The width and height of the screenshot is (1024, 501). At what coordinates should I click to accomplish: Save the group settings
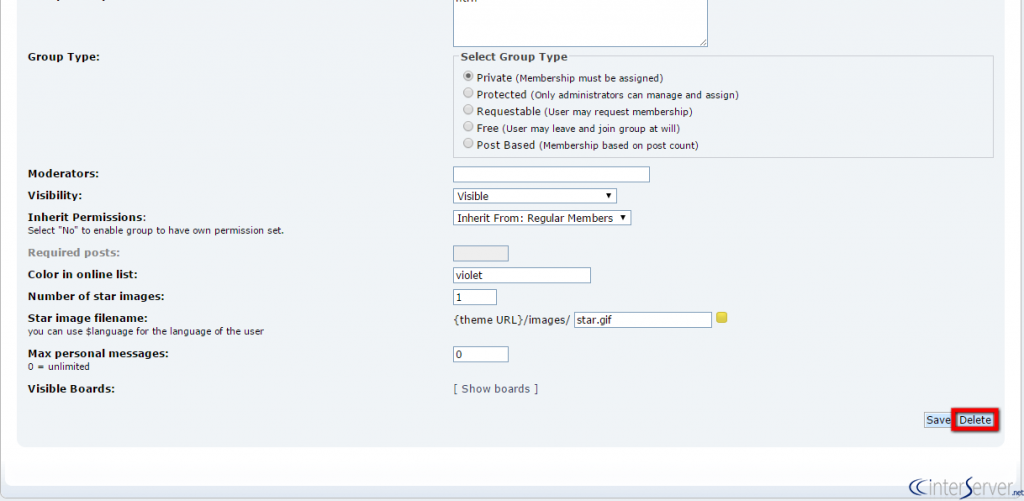pyautogui.click(x=938, y=420)
